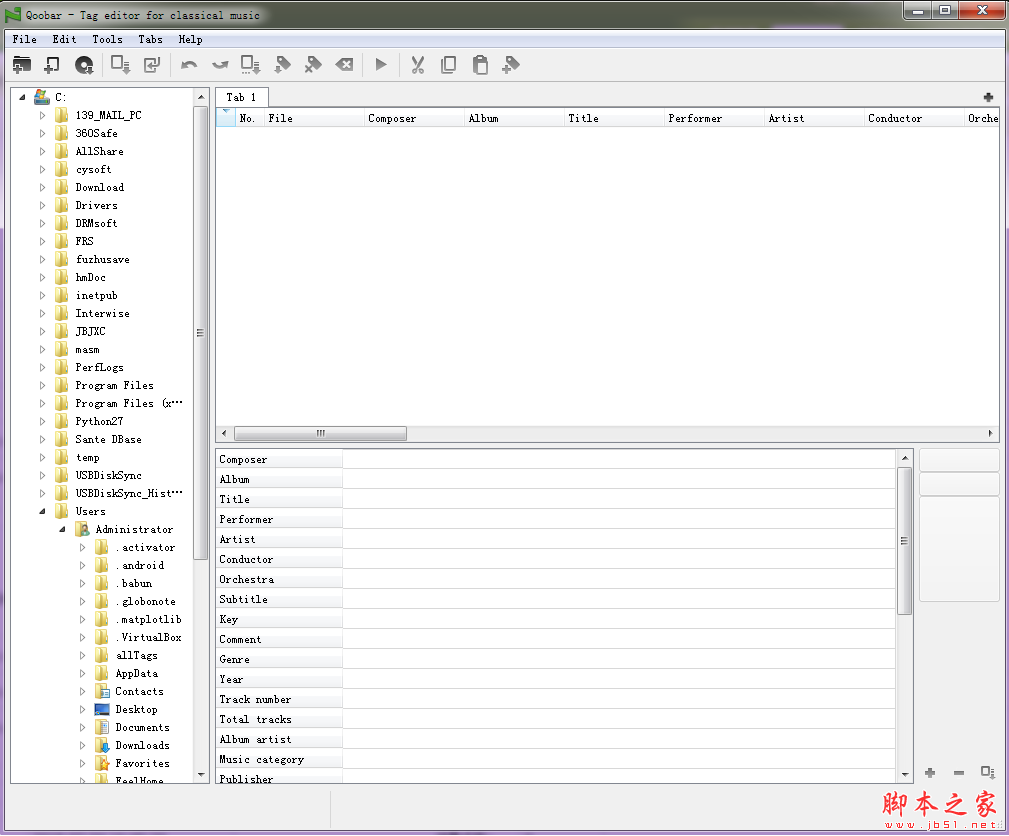
Task: Click the add folder toolbar icon
Action: 21,65
